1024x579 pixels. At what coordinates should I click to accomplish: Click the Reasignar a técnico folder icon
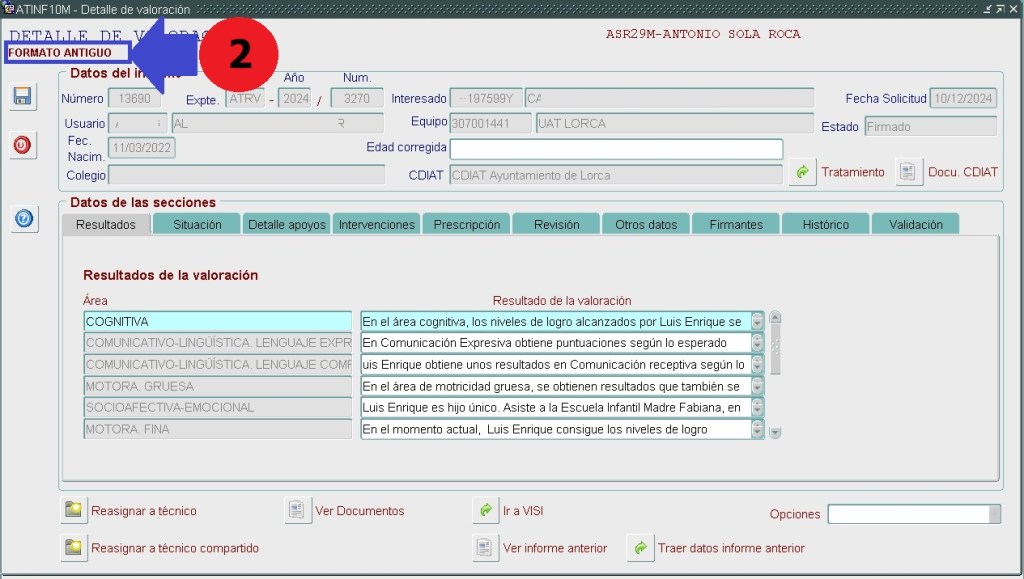point(73,510)
